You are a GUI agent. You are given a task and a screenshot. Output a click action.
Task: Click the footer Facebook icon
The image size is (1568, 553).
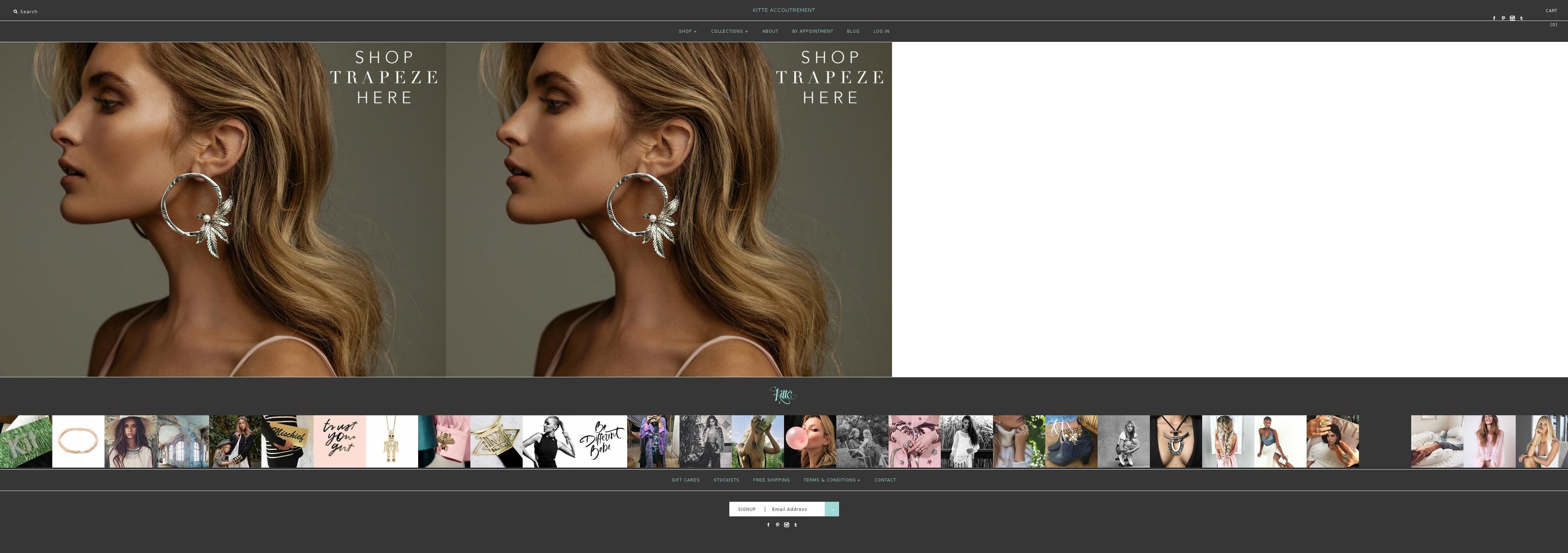768,524
